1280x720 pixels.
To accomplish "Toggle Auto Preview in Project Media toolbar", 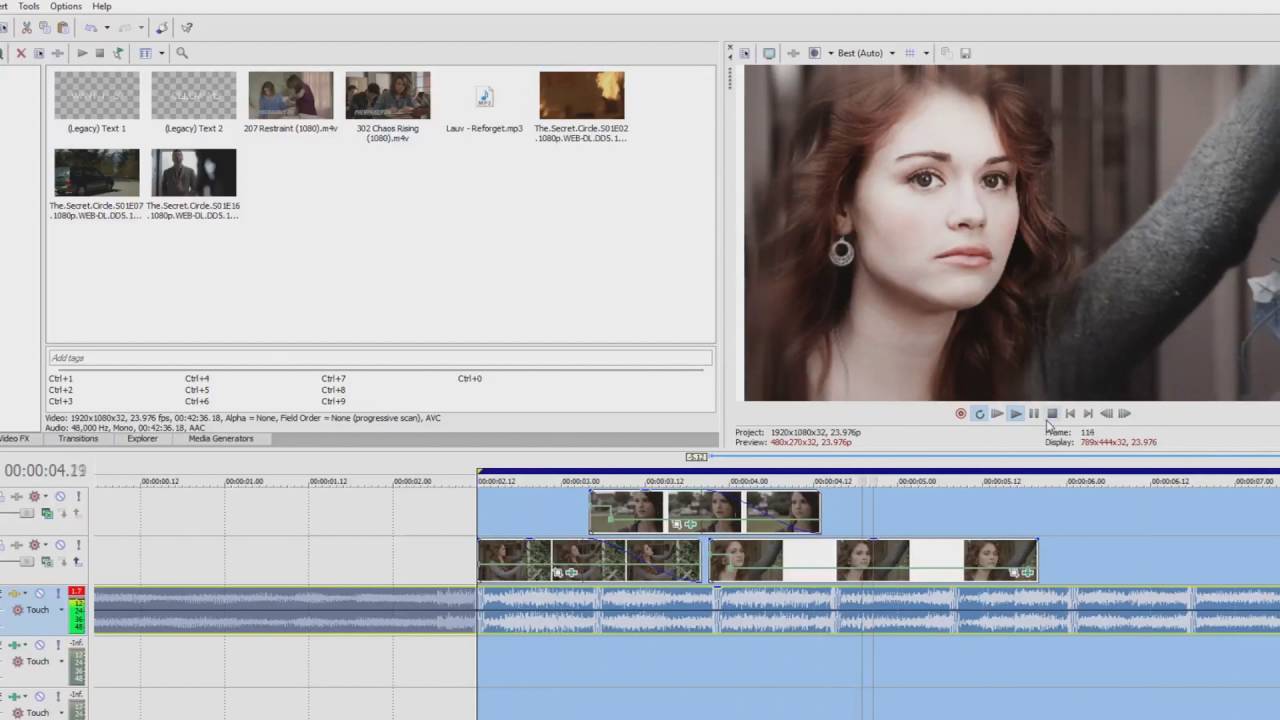I will [118, 53].
